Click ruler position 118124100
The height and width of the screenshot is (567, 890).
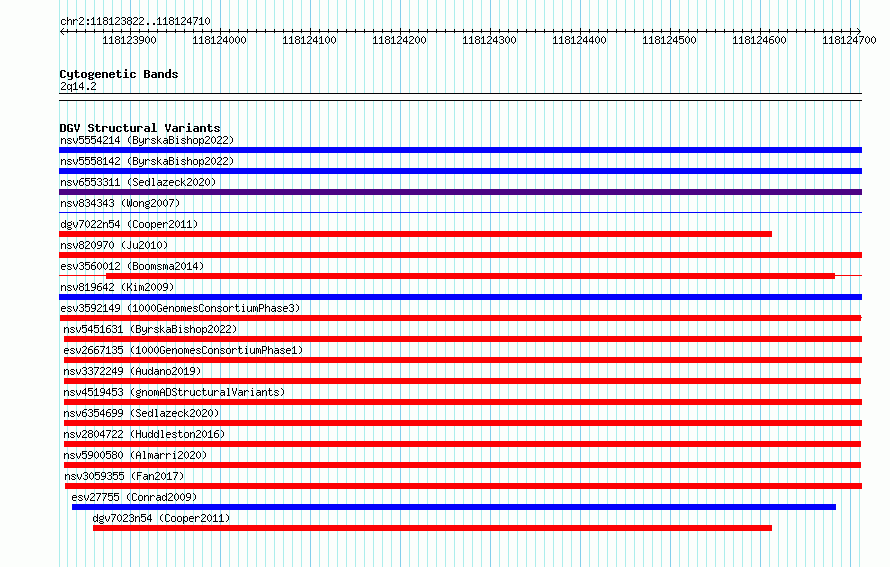(x=309, y=40)
